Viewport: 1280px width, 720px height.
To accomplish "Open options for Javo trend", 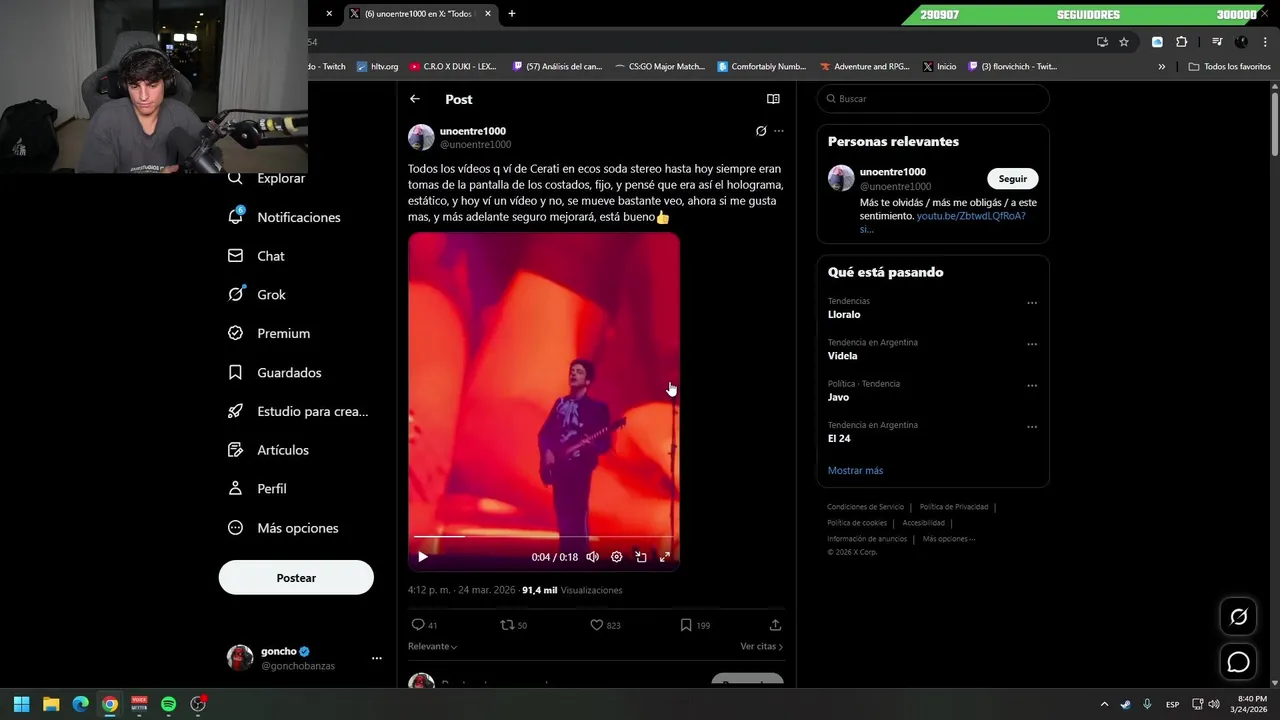I will click(1032, 386).
